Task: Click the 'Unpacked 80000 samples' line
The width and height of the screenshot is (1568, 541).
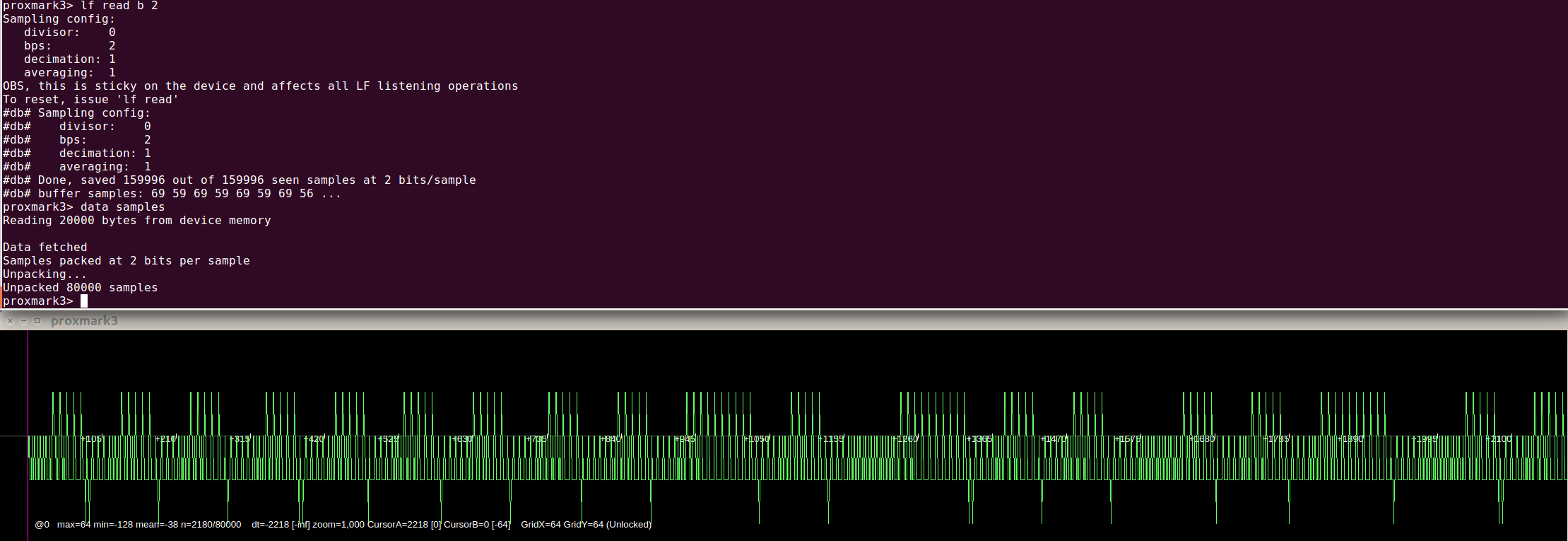Action: point(81,288)
